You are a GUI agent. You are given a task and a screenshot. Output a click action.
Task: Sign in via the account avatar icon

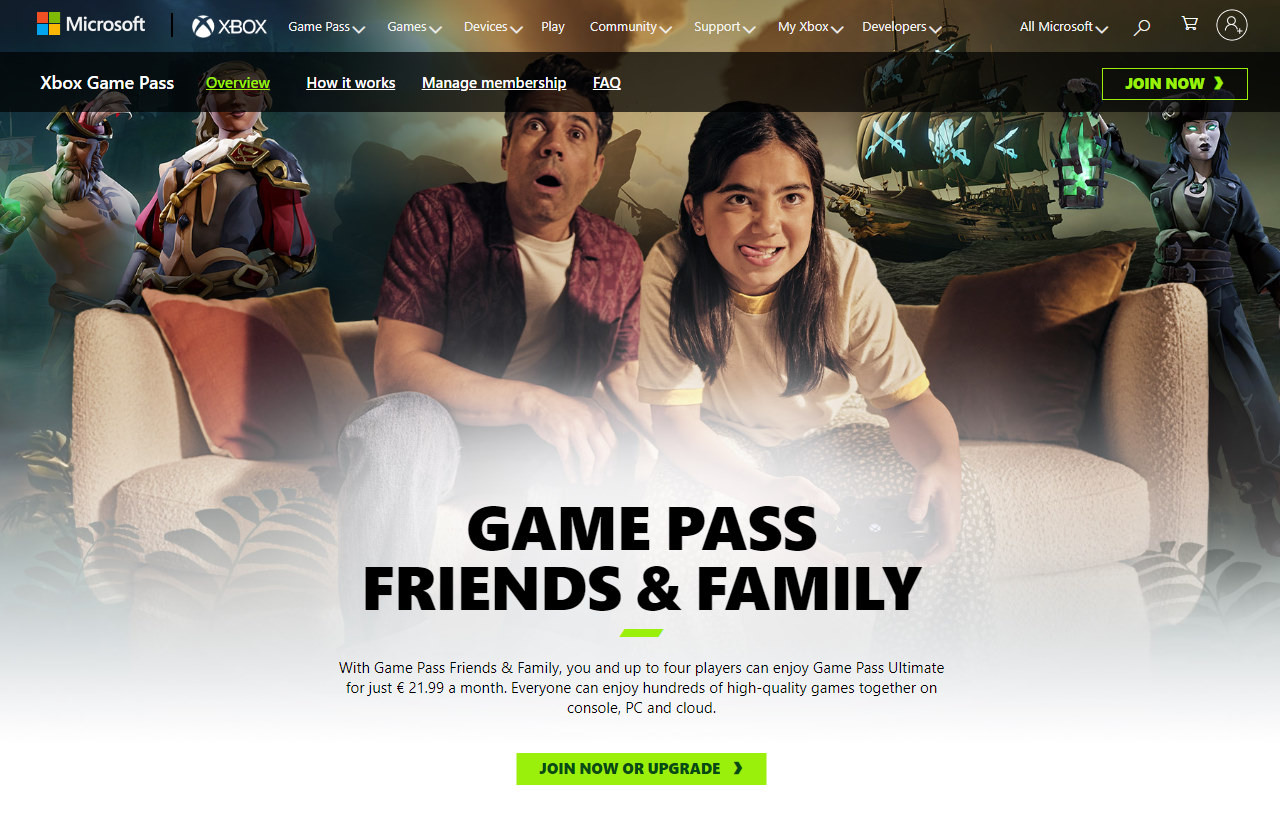click(x=1232, y=24)
